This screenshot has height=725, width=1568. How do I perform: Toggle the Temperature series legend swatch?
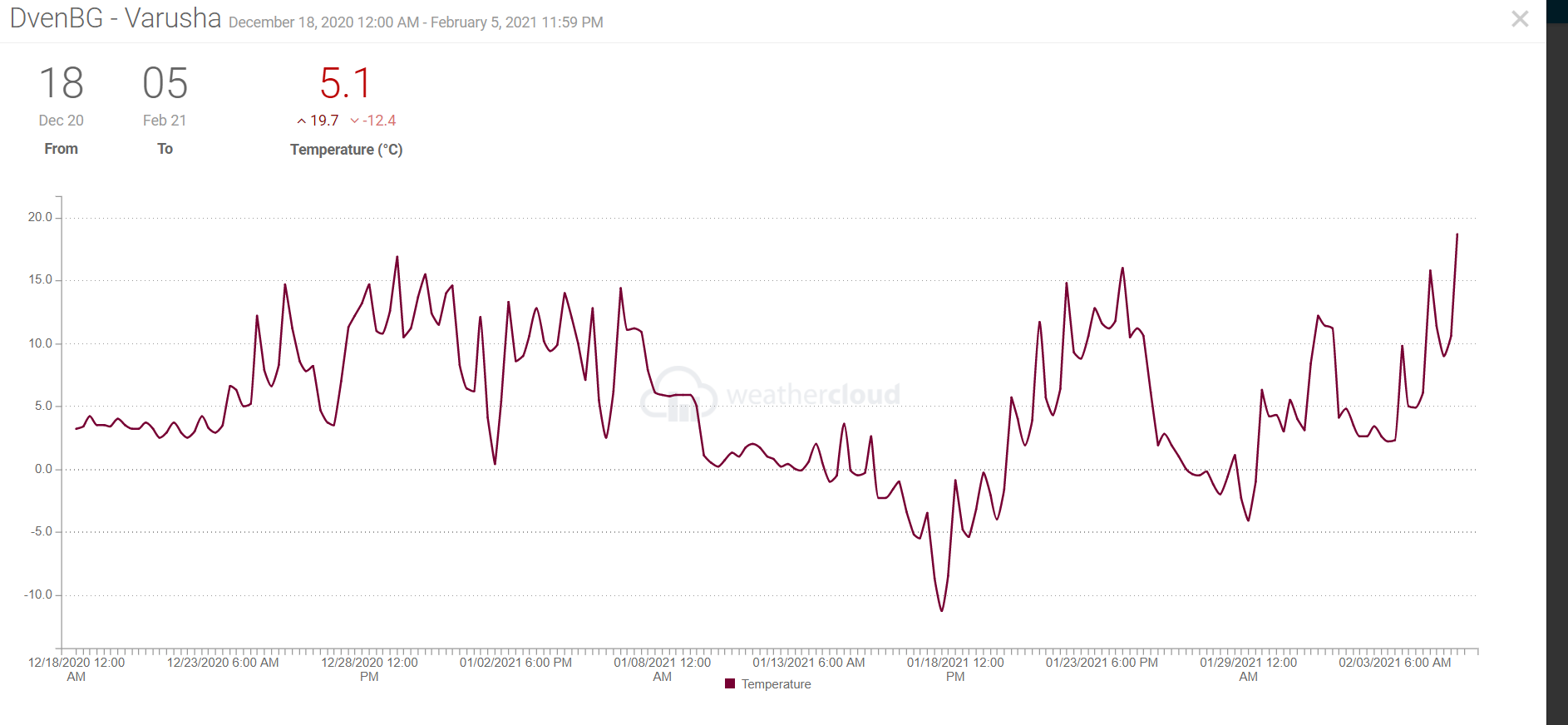[730, 683]
